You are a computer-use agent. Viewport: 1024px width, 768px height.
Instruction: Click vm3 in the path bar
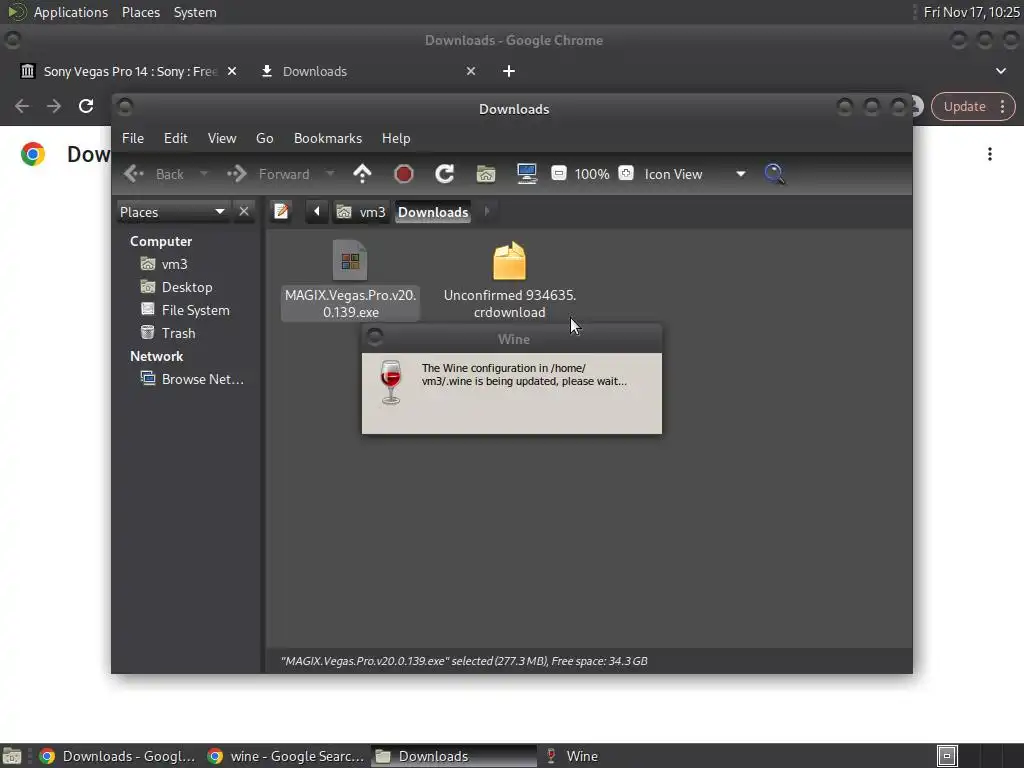(360, 212)
